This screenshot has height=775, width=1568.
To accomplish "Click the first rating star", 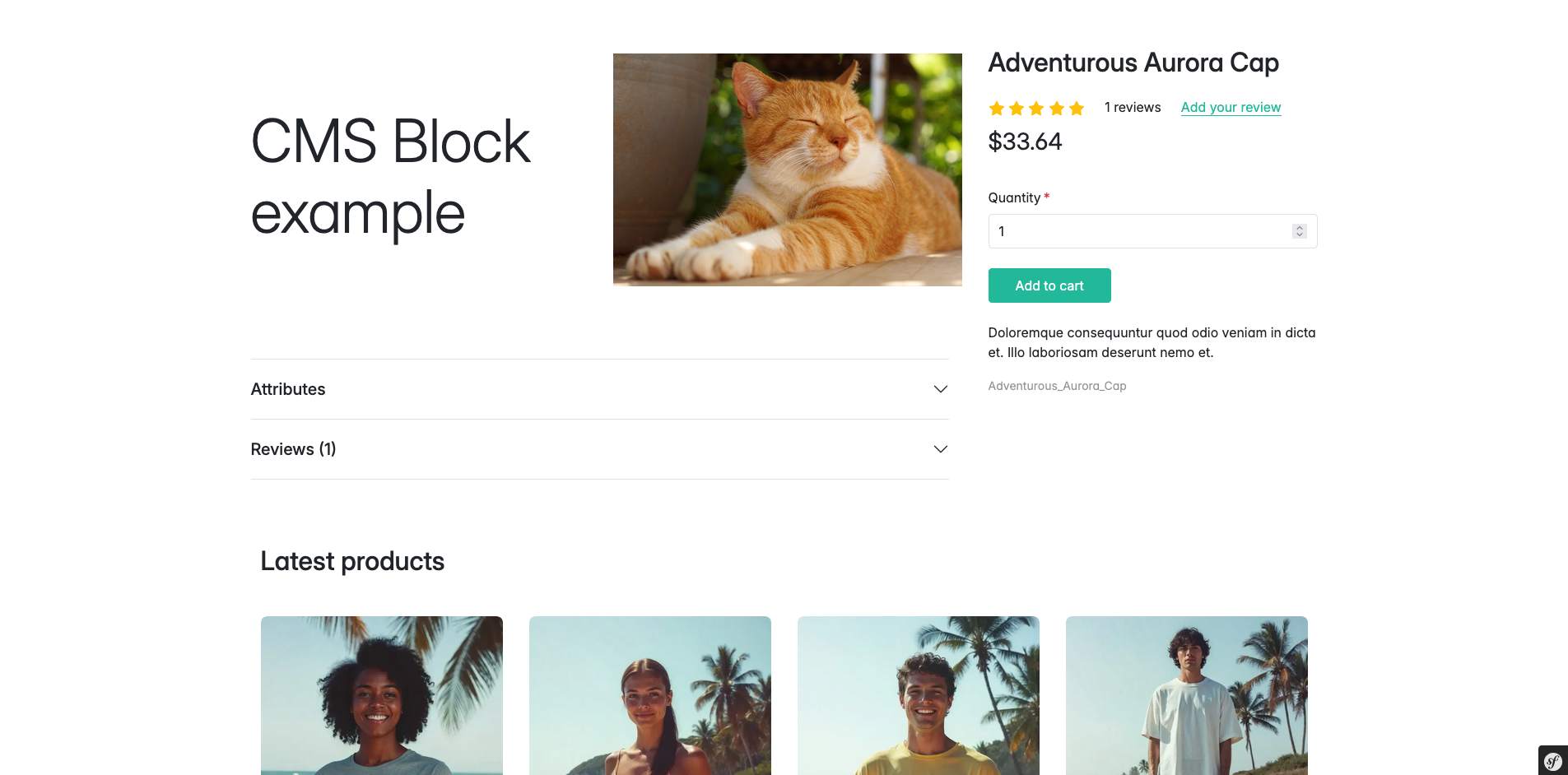I will [997, 109].
